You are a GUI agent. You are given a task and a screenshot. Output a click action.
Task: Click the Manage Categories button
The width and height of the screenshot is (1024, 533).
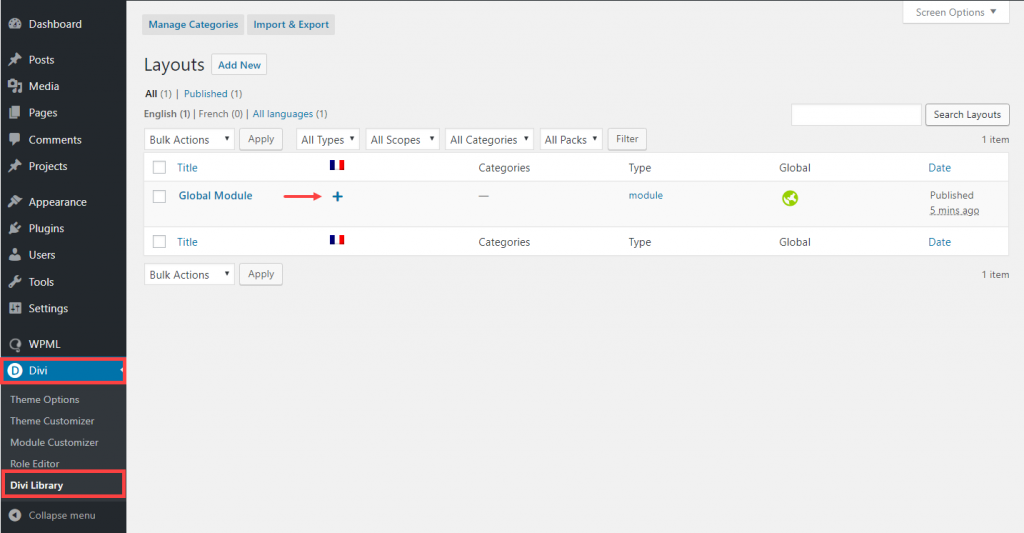(193, 25)
